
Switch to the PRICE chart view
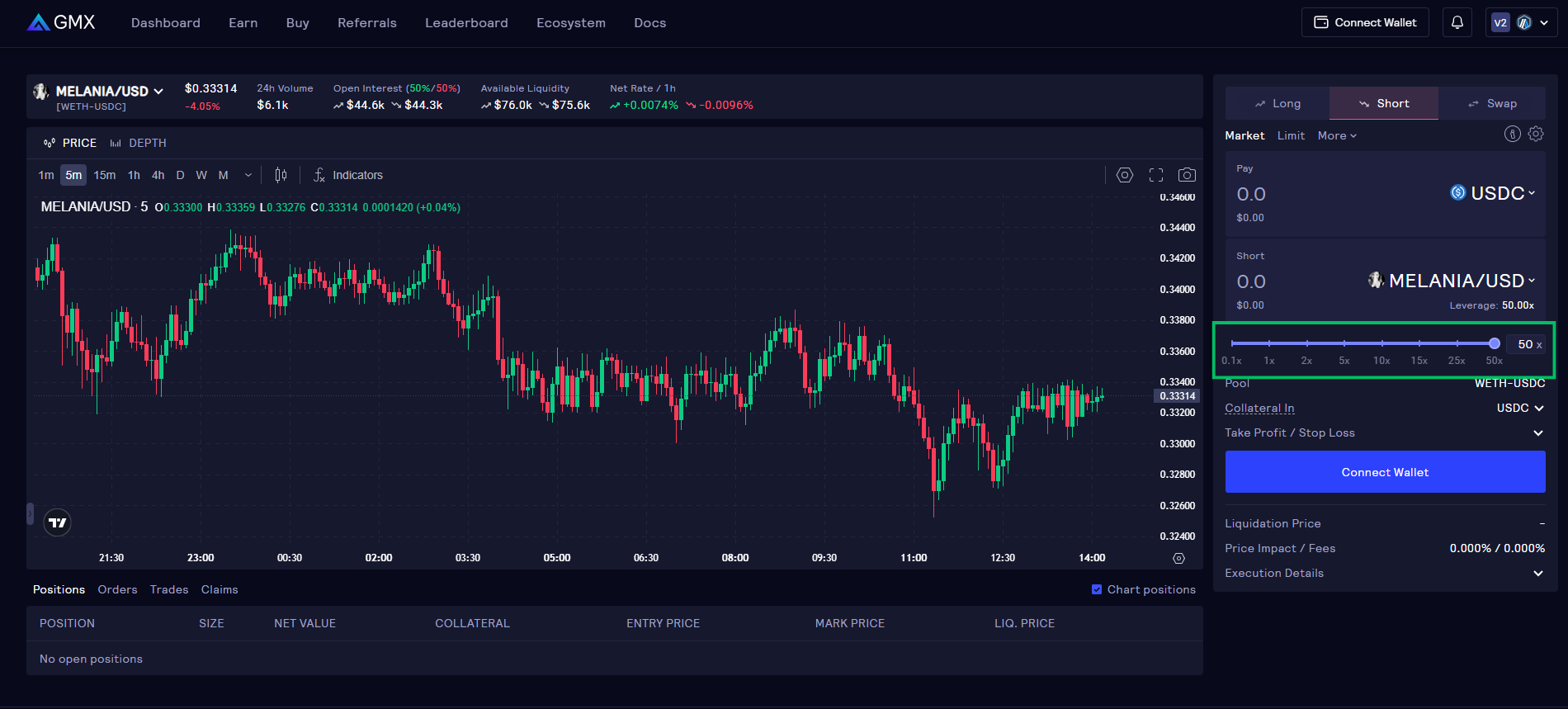(70, 143)
